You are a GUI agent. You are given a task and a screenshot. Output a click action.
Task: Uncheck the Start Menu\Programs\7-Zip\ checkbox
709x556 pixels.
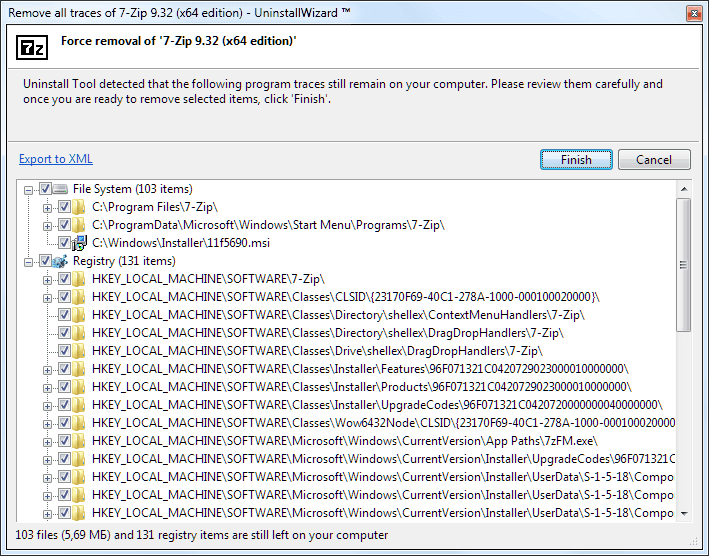(64, 225)
